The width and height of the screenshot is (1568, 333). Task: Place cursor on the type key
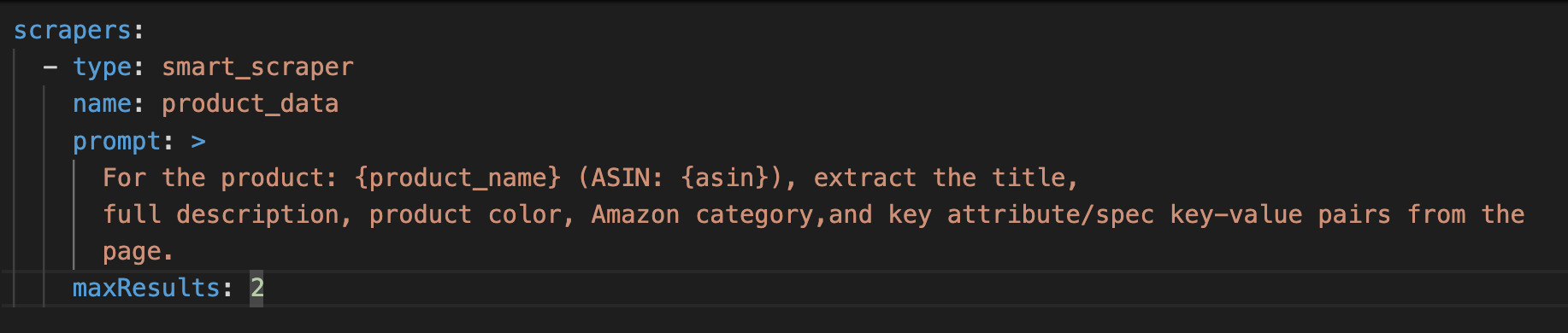coord(102,67)
